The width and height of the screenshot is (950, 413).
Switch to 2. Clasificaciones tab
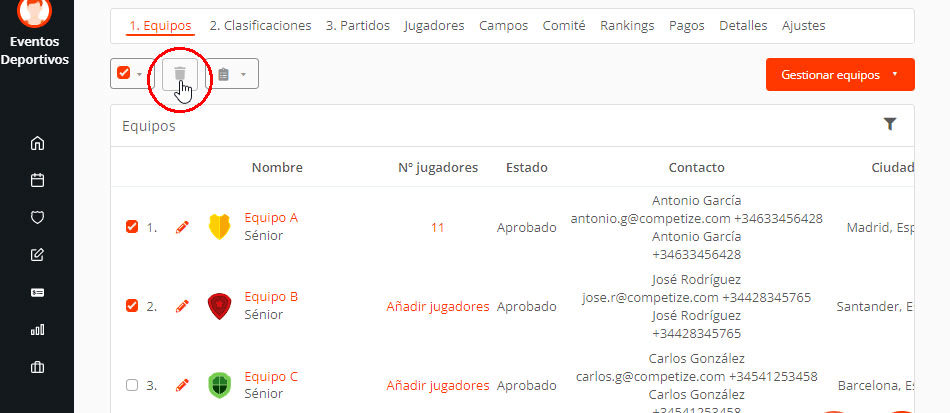point(261,25)
